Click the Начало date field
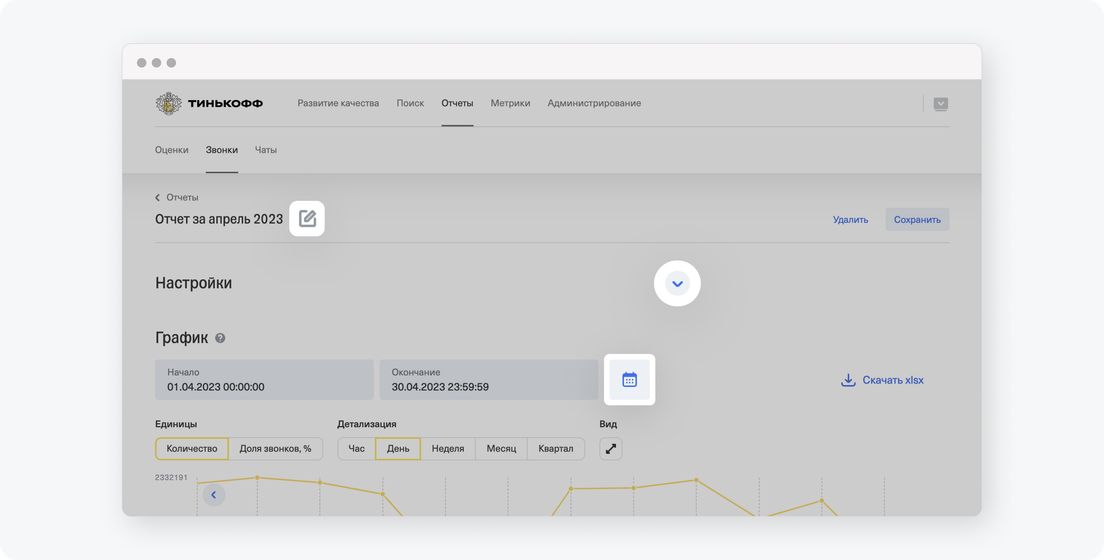 coord(264,380)
